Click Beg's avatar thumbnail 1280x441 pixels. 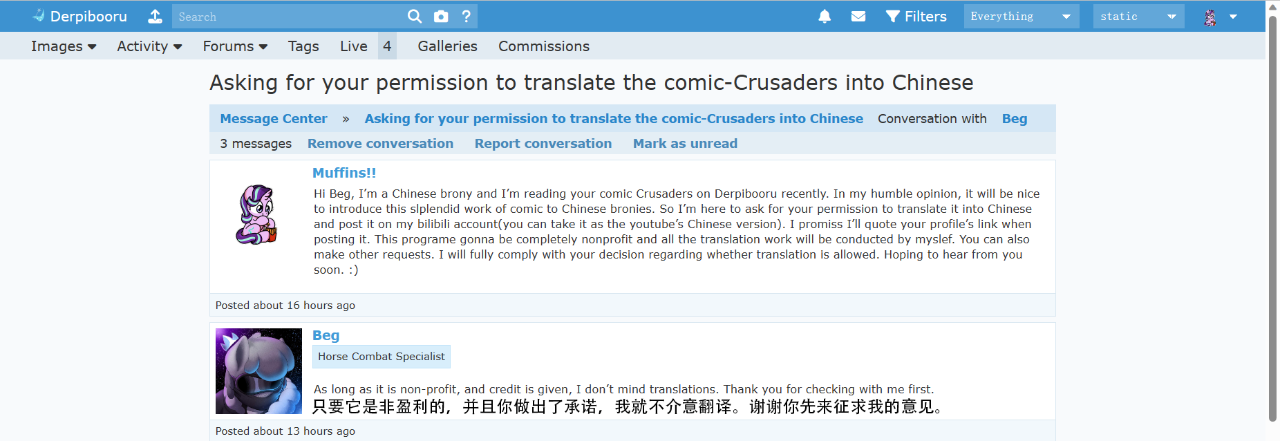pyautogui.click(x=259, y=371)
